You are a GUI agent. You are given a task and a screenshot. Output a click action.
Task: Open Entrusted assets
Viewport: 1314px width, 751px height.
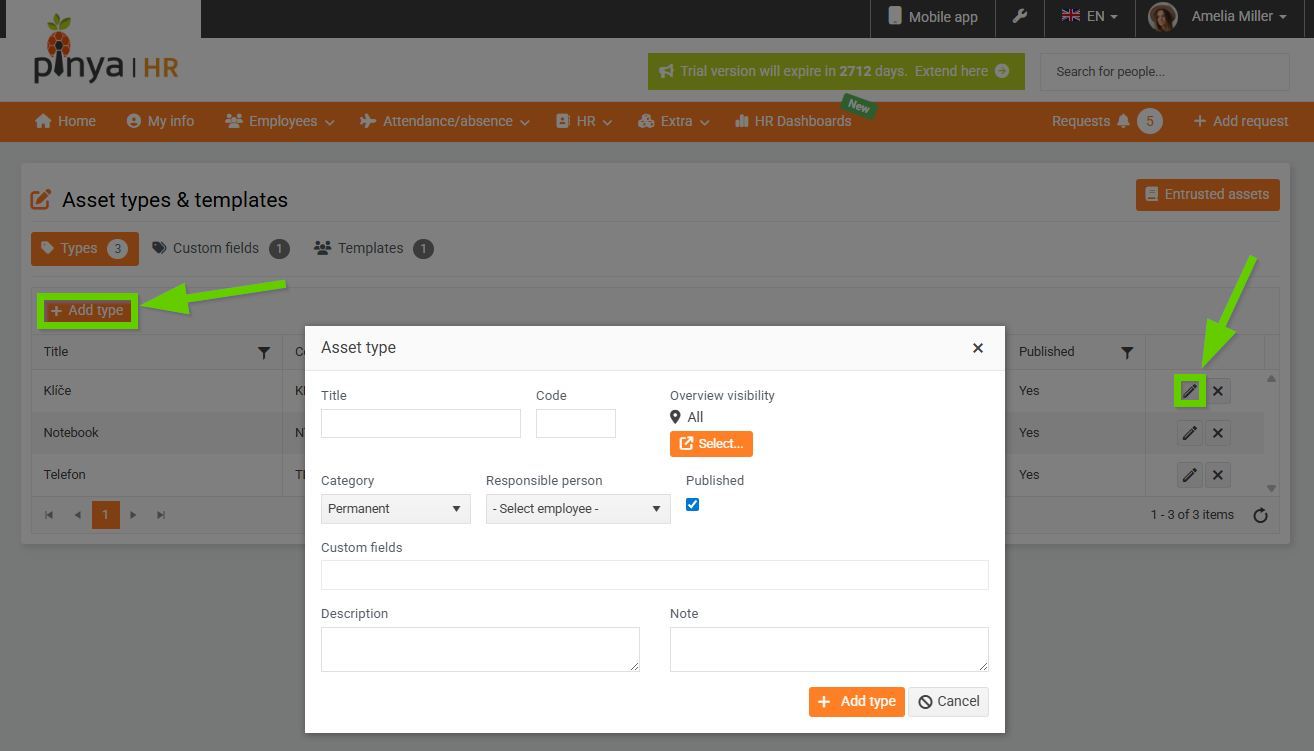1207,194
